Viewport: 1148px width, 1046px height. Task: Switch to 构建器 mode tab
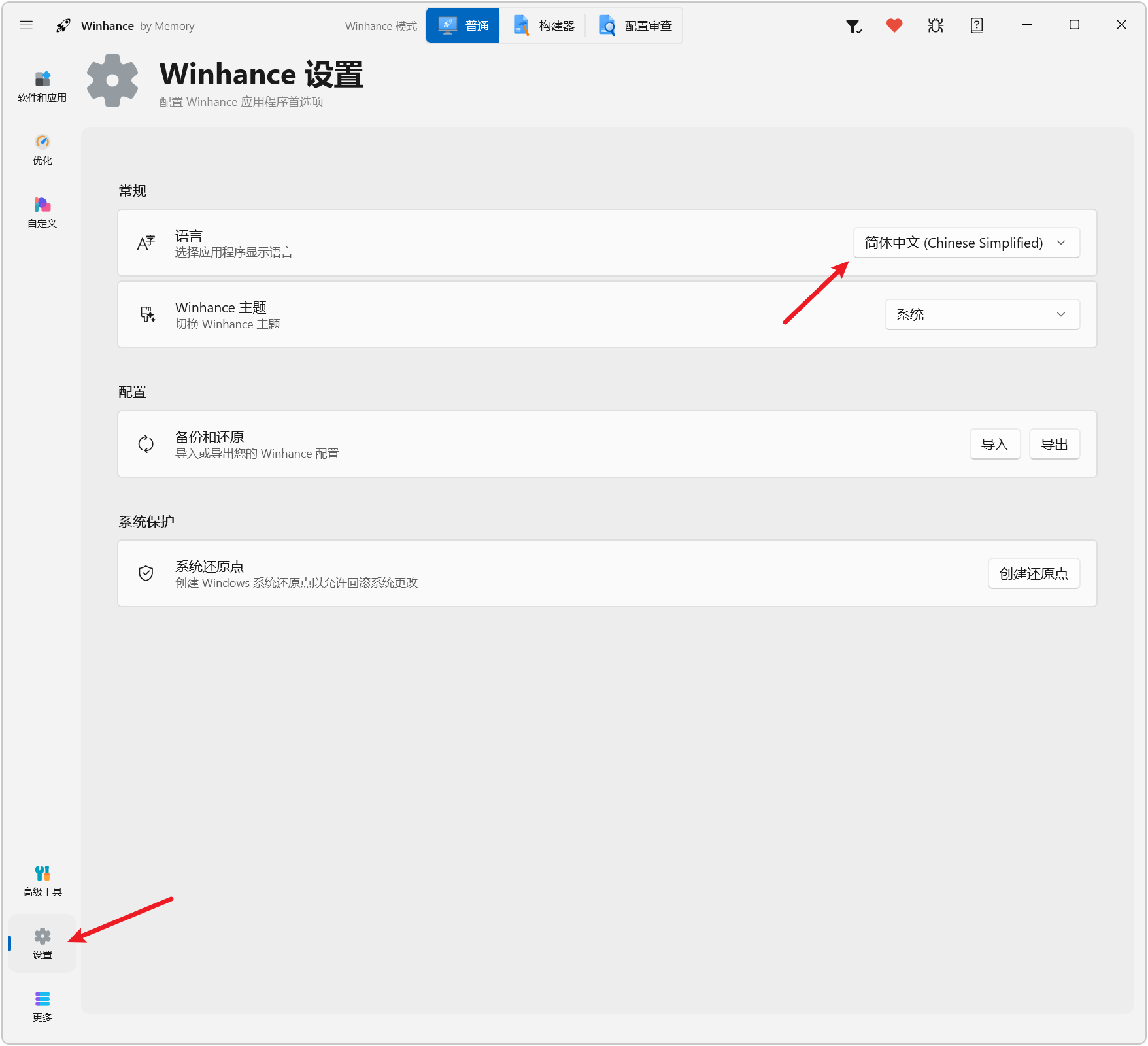(x=543, y=25)
